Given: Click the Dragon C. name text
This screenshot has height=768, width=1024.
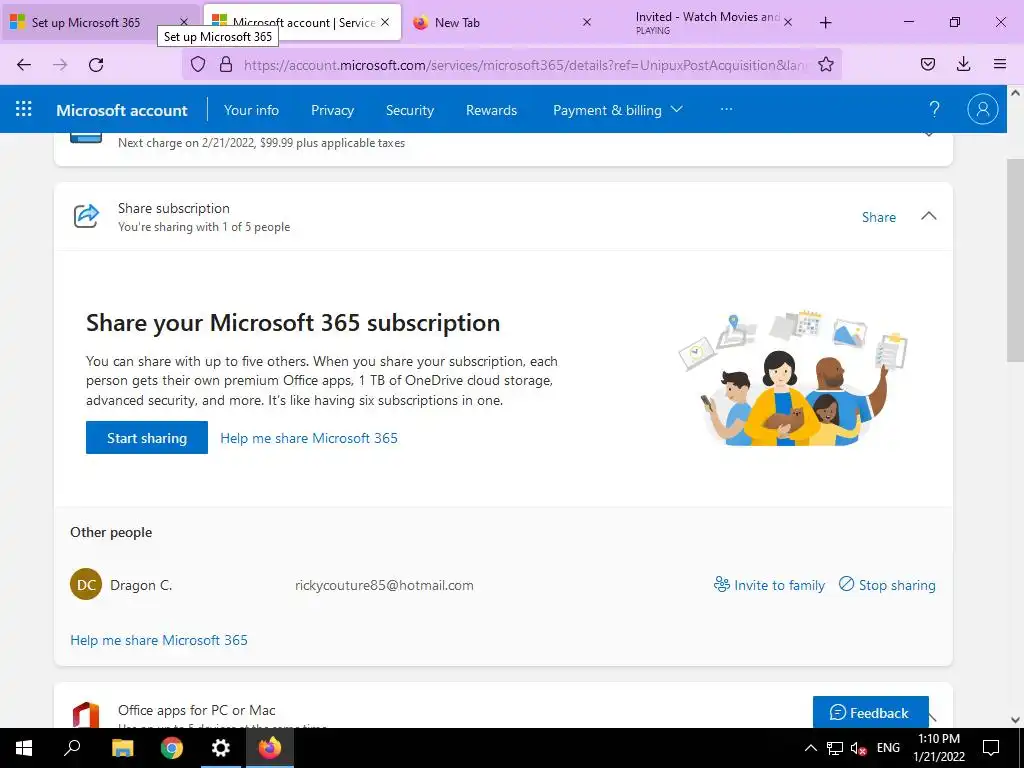Looking at the screenshot, I should [x=141, y=585].
